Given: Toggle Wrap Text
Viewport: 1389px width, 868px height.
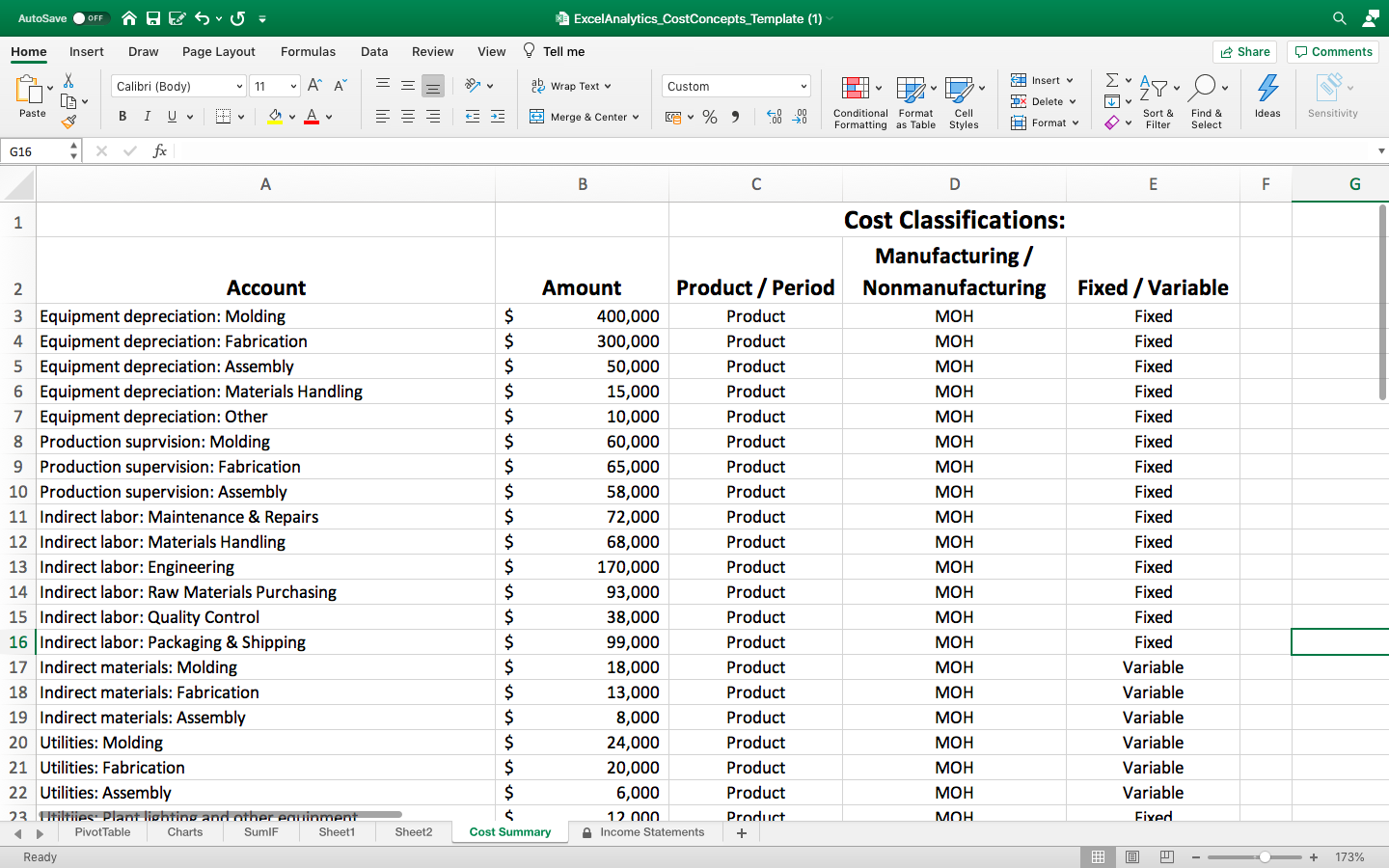Looking at the screenshot, I should [572, 86].
